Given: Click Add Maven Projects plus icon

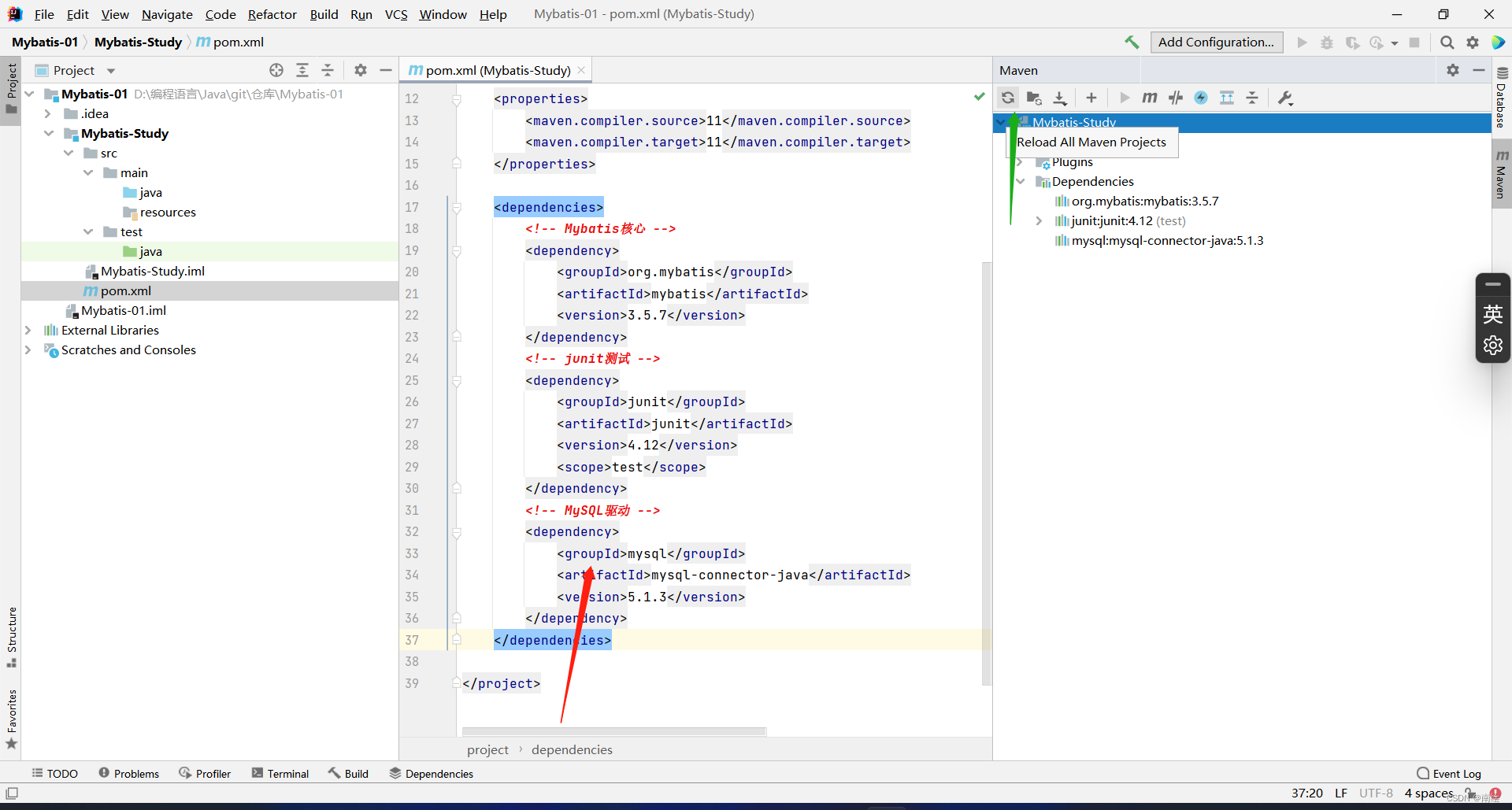Looking at the screenshot, I should click(1091, 98).
